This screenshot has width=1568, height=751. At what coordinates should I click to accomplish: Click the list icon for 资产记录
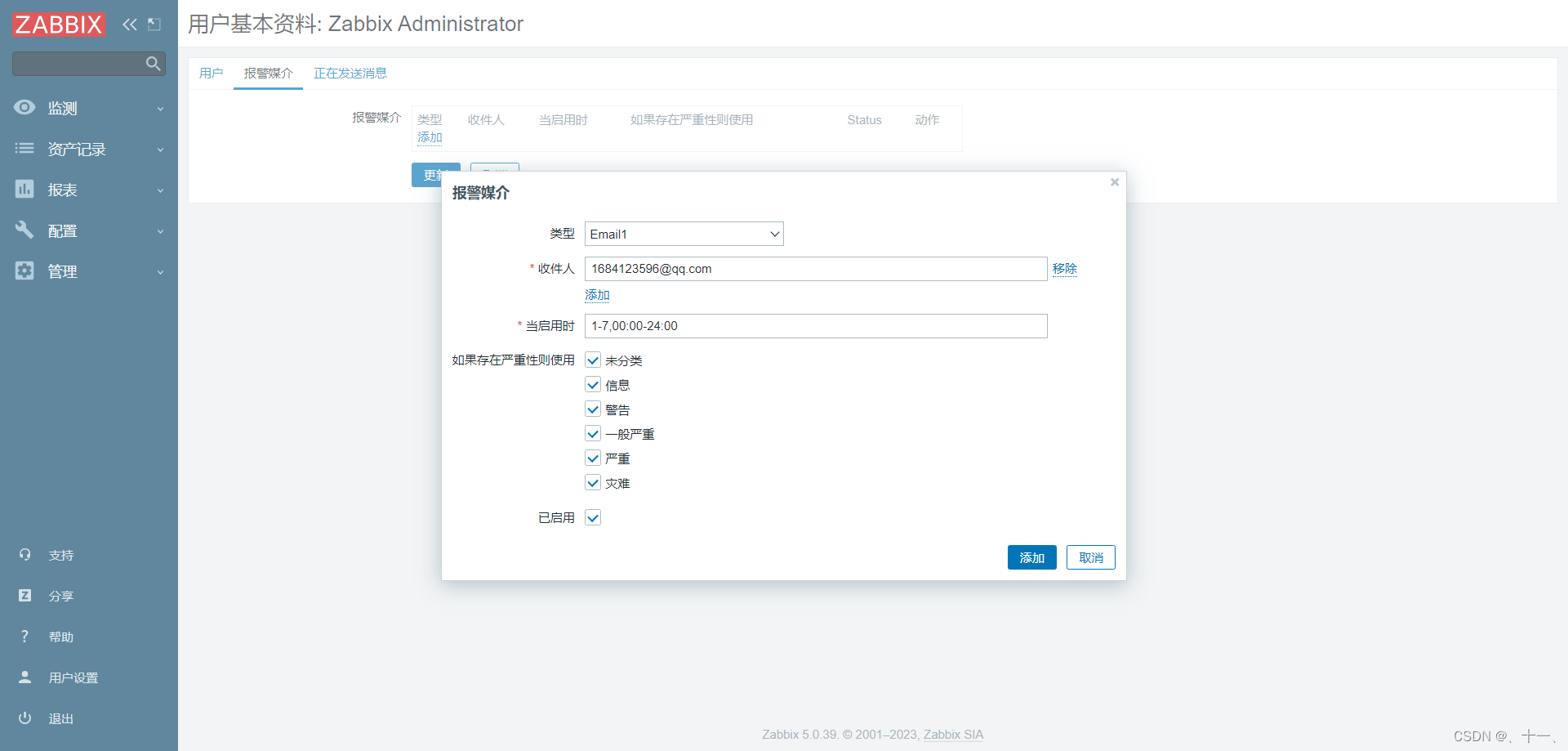(x=24, y=148)
